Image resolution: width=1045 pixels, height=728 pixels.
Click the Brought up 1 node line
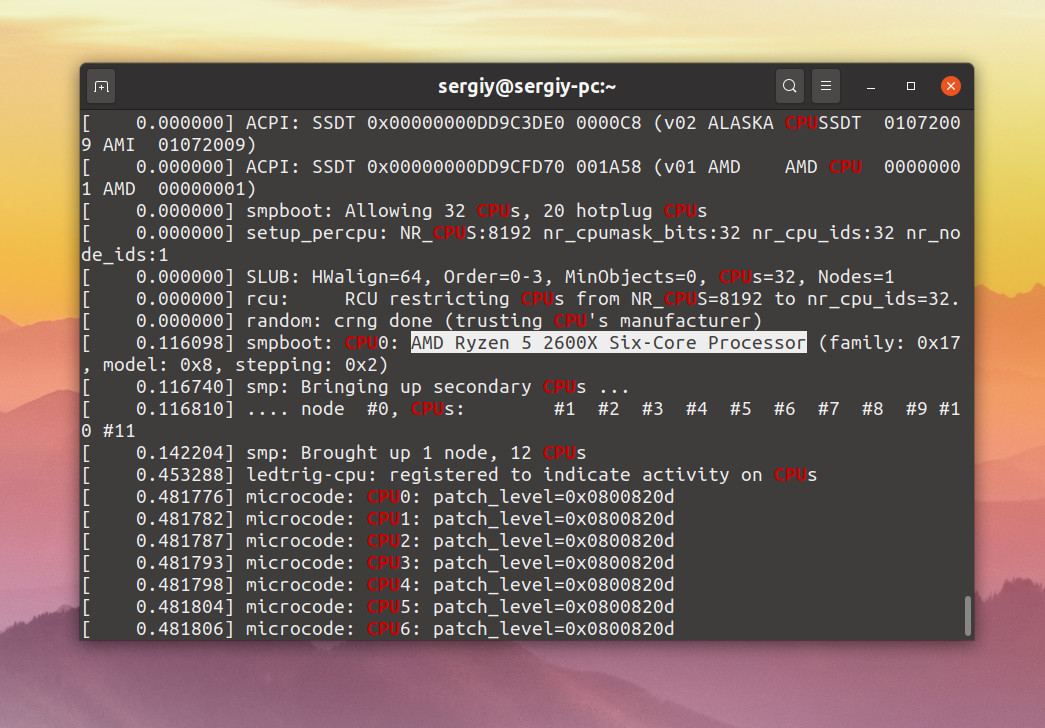334,453
